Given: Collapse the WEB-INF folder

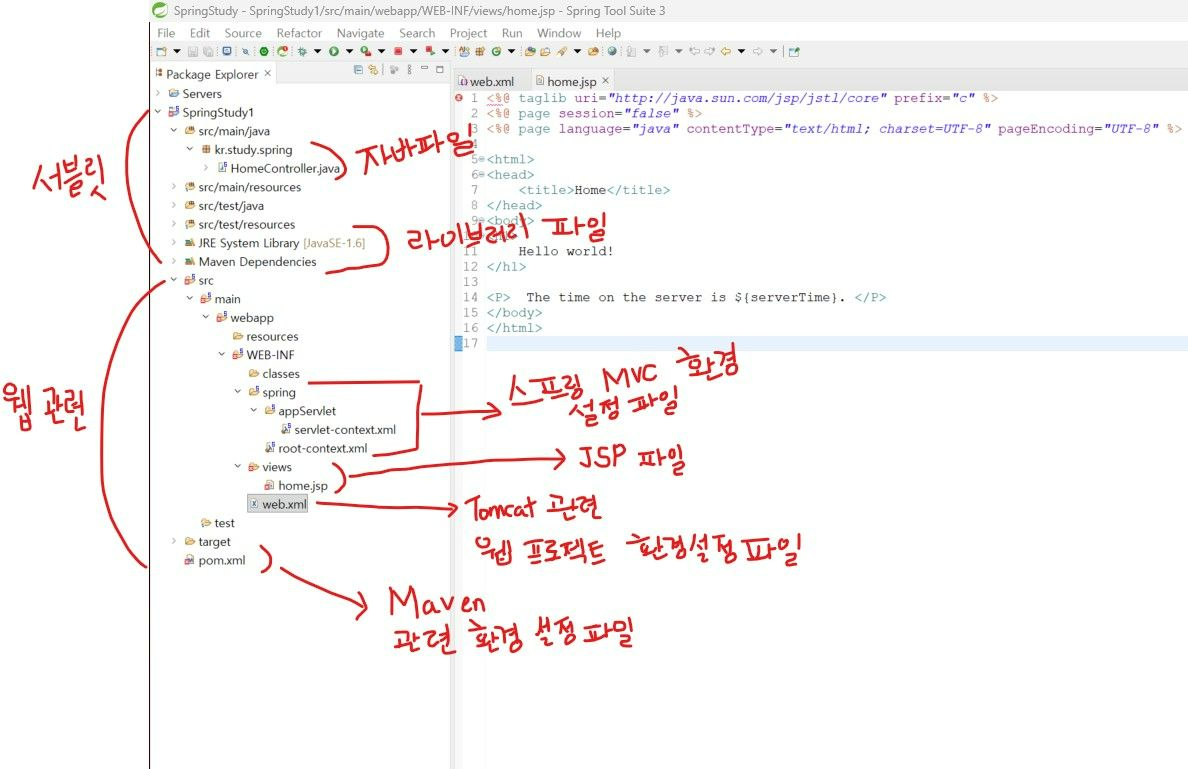Looking at the screenshot, I should click(221, 355).
